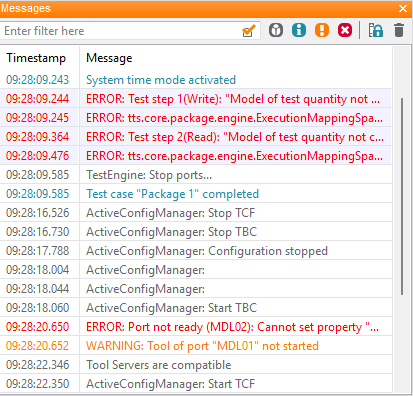Toggle warning messages orange exclamation icon

[322, 30]
